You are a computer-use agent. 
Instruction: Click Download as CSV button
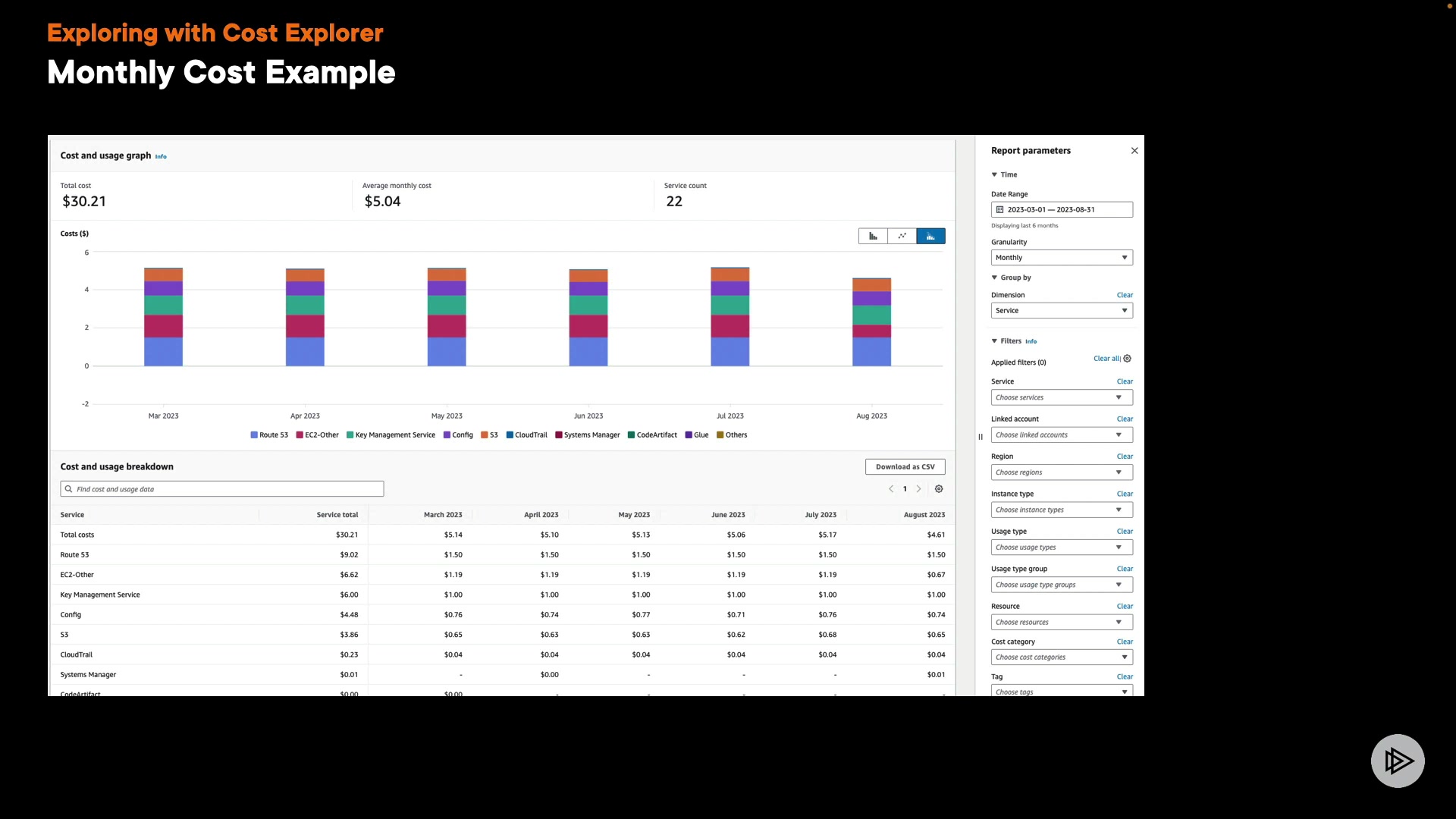905,467
